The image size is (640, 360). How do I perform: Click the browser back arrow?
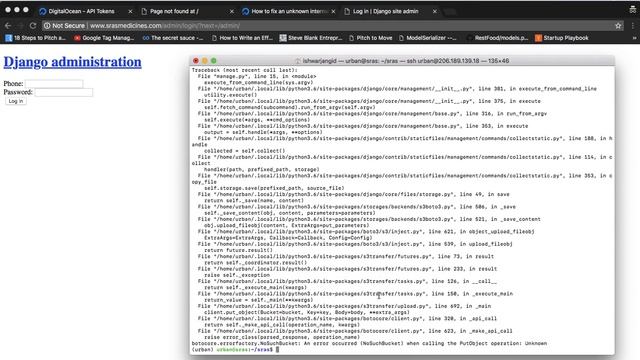coord(8,26)
